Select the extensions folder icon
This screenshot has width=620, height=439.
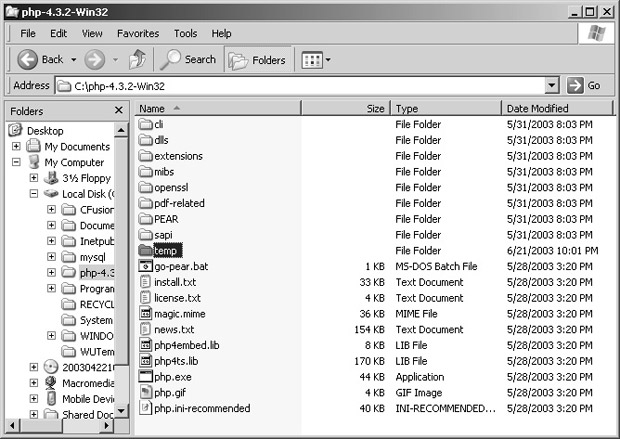pyautogui.click(x=146, y=156)
